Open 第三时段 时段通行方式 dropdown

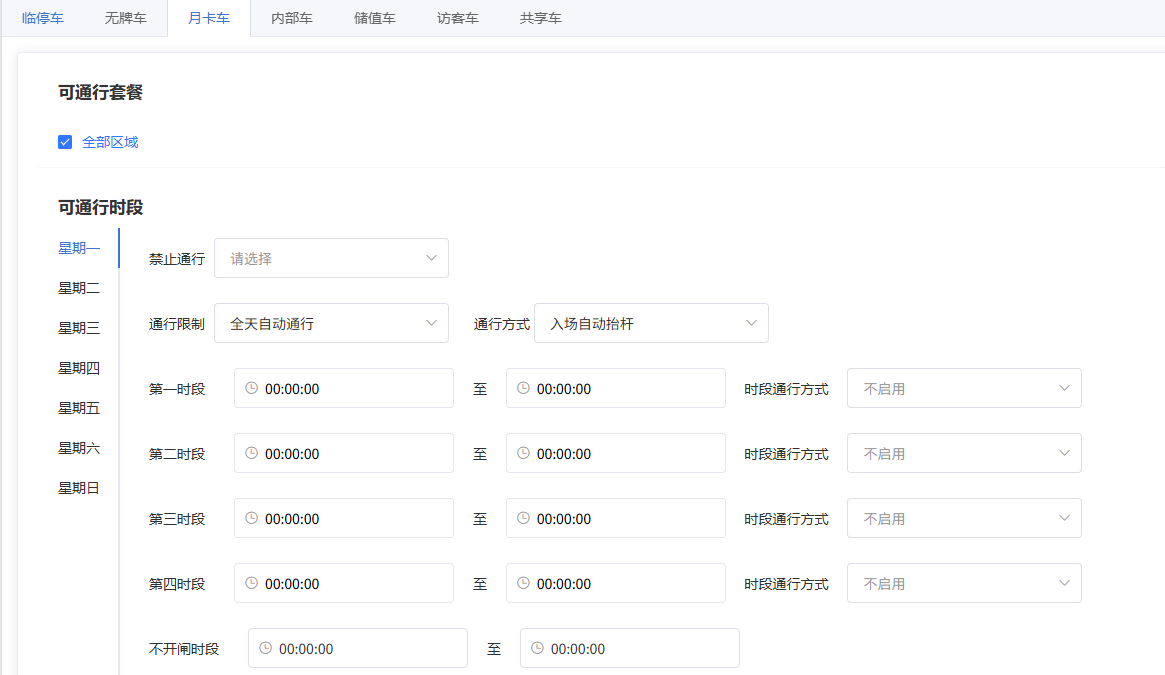click(964, 518)
